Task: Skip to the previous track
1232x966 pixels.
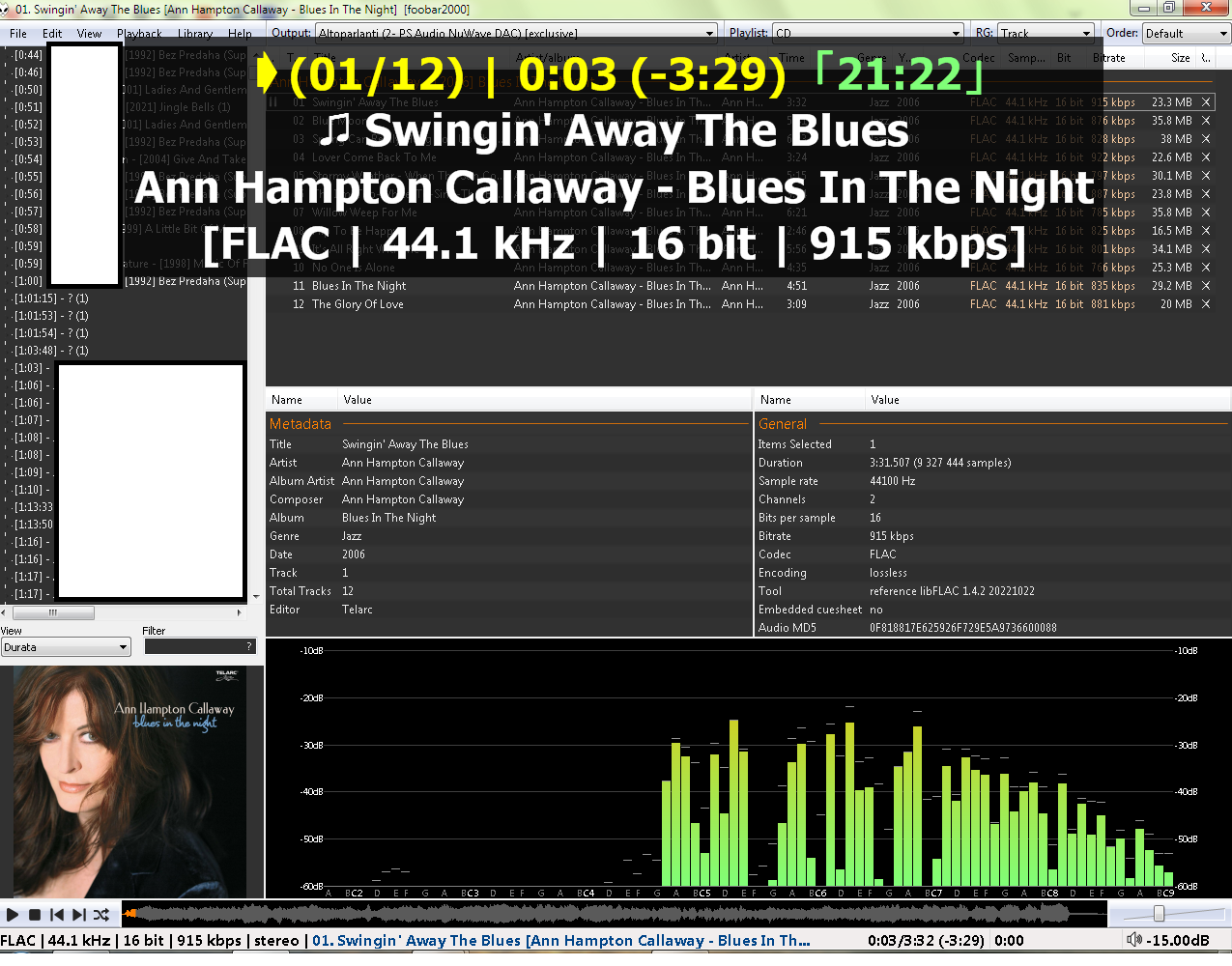Action: click(x=57, y=914)
